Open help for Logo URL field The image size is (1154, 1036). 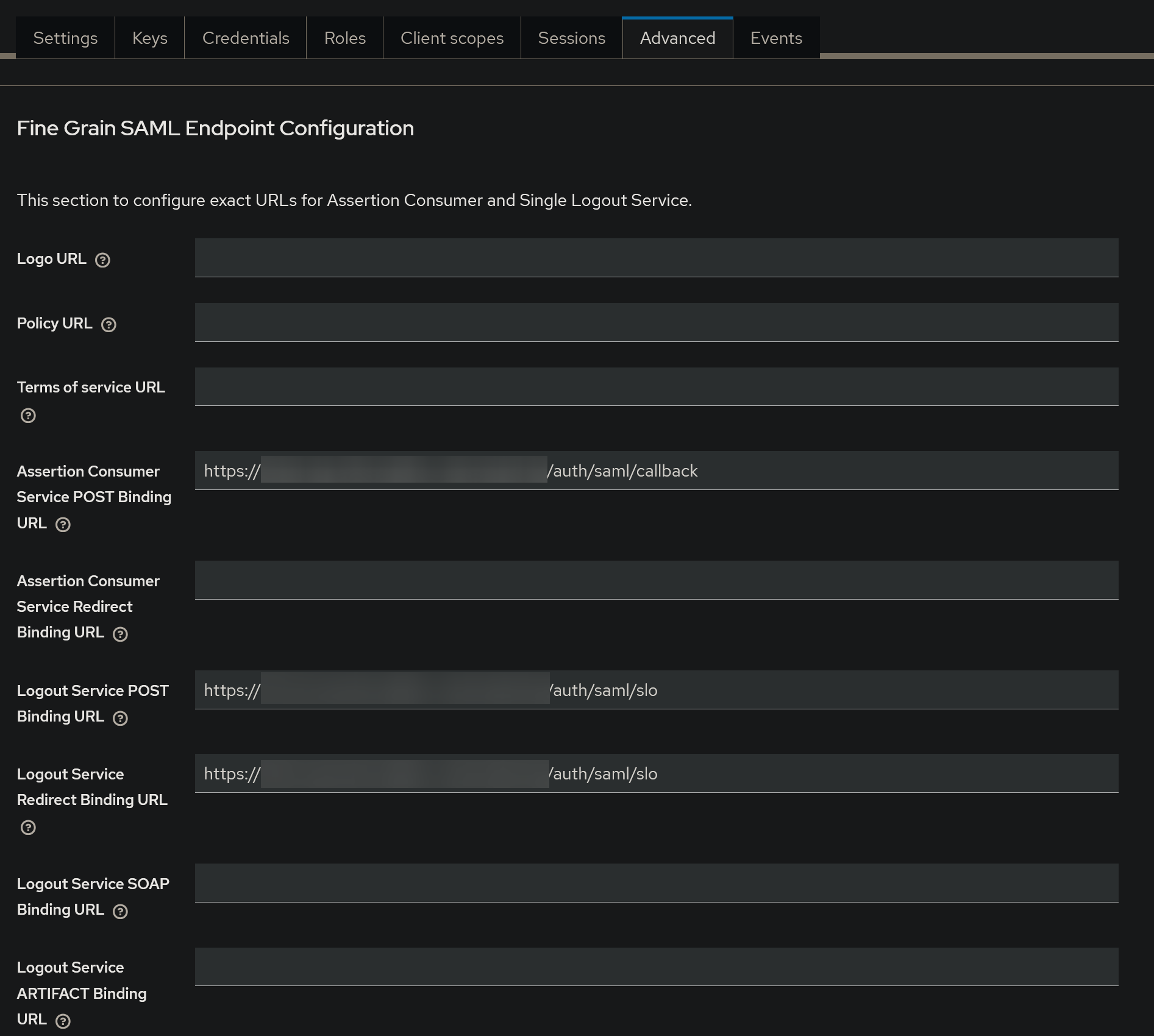103,260
